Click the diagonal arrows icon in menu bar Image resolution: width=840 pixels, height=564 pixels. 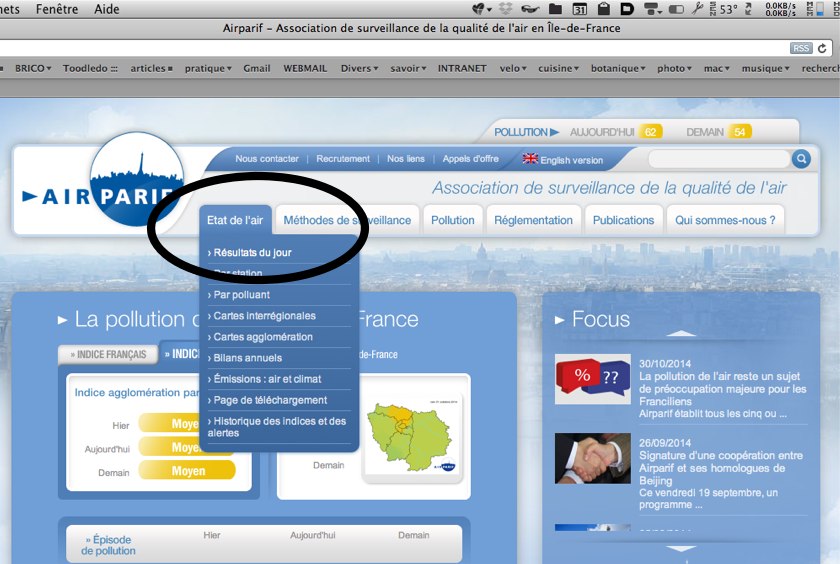748,9
